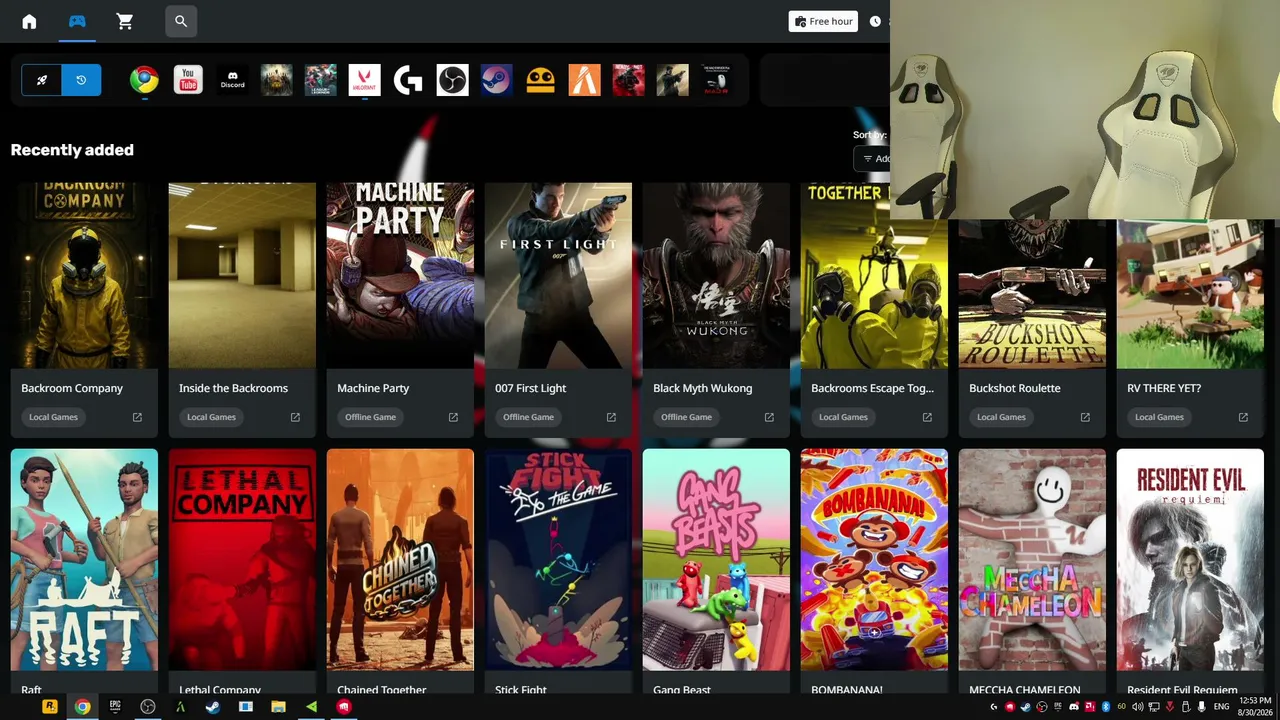Screen dimensions: 1280x720
Task: Open Logitech G Hub shortcut
Action: [x=408, y=80]
